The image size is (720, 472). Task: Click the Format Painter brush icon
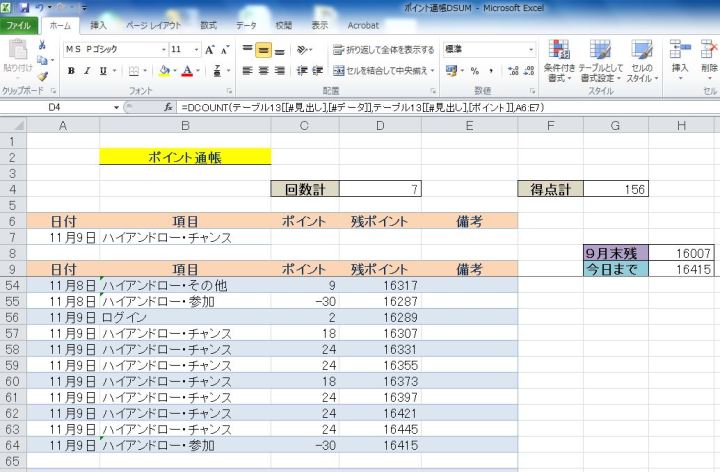(42, 76)
